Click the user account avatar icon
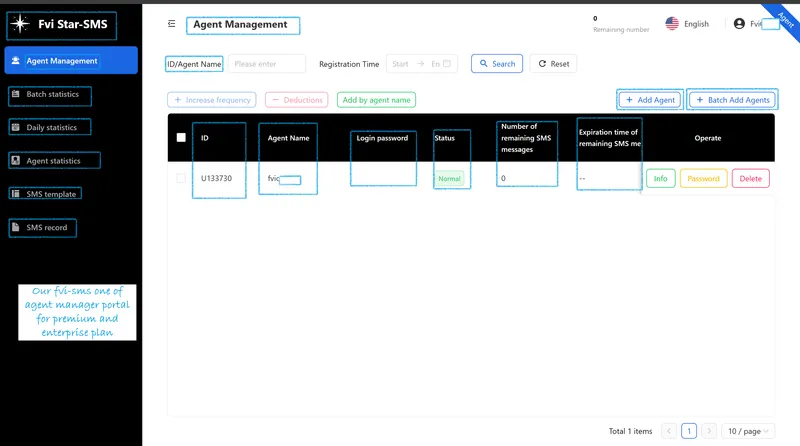This screenshot has width=800, height=446. pos(739,23)
